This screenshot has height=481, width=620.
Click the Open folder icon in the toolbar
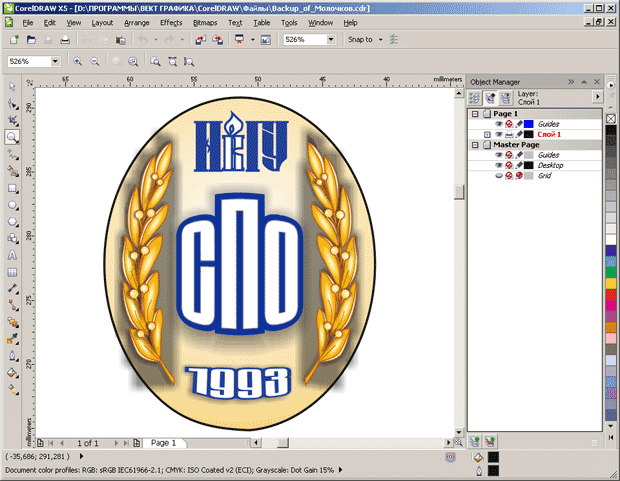pyautogui.click(x=31, y=40)
